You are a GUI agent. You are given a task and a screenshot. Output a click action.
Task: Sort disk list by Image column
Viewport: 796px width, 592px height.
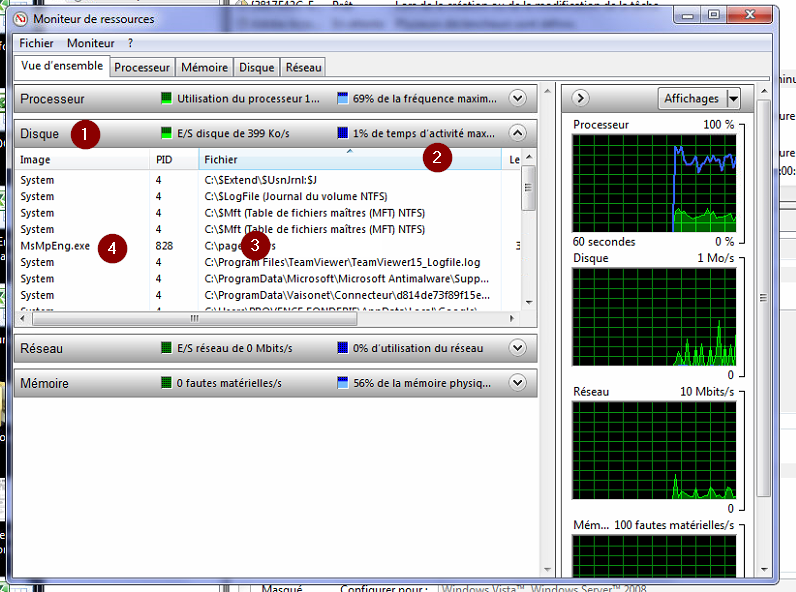click(x=82, y=159)
